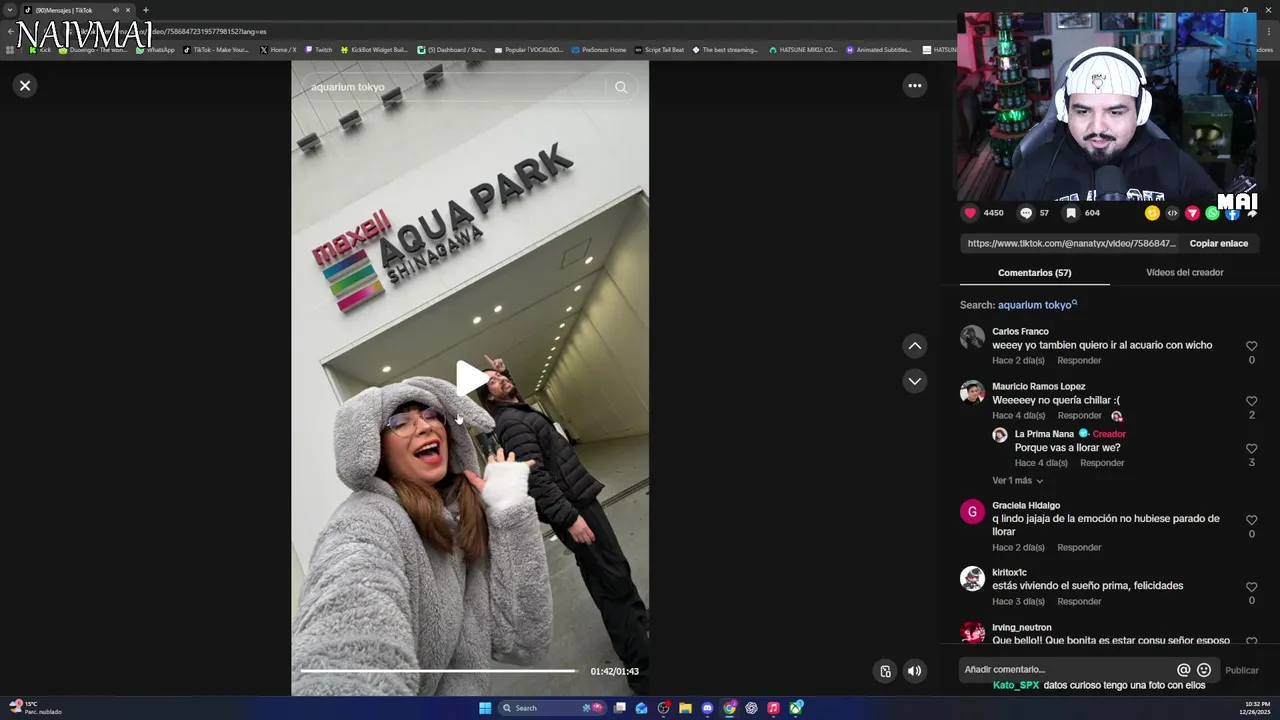The width and height of the screenshot is (1280, 720).
Task: Open the Script Tail Beat bookmark
Action: tap(660, 49)
